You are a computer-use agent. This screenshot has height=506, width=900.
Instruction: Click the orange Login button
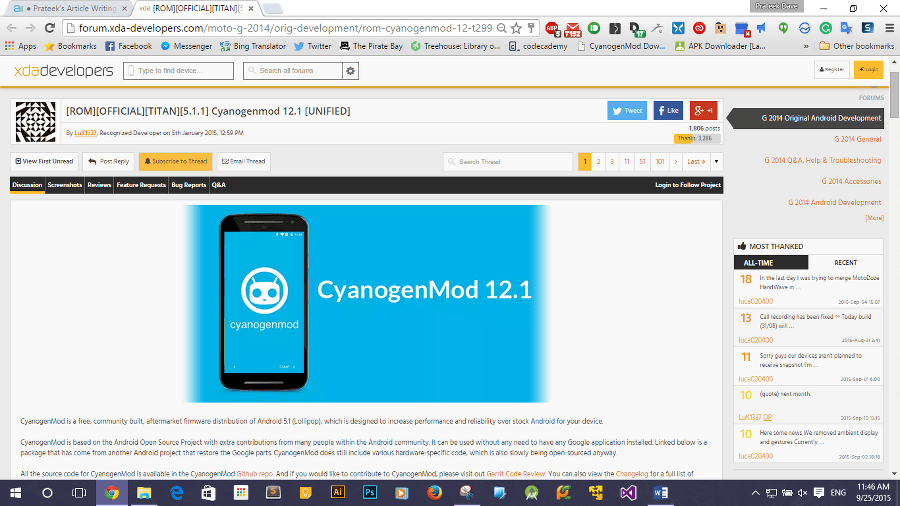coord(868,69)
